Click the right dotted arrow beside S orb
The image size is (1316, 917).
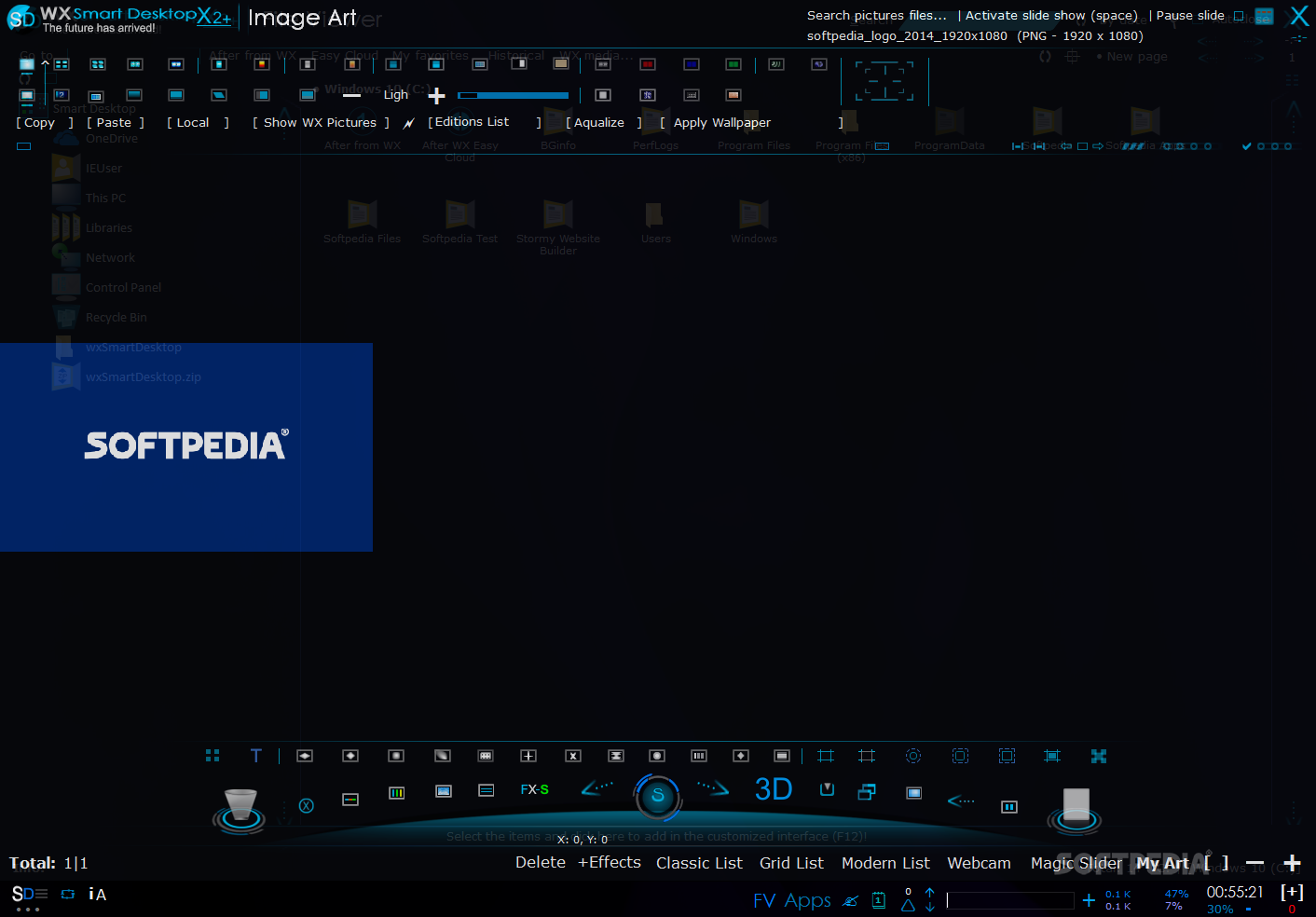(712, 788)
